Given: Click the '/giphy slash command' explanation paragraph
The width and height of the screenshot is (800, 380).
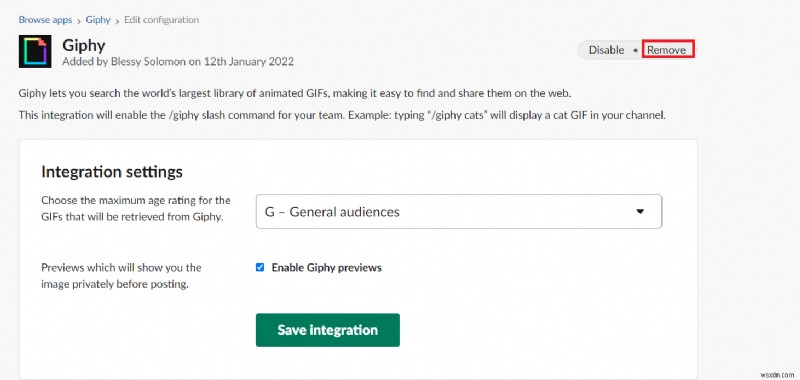Looking at the screenshot, I should tap(342, 115).
